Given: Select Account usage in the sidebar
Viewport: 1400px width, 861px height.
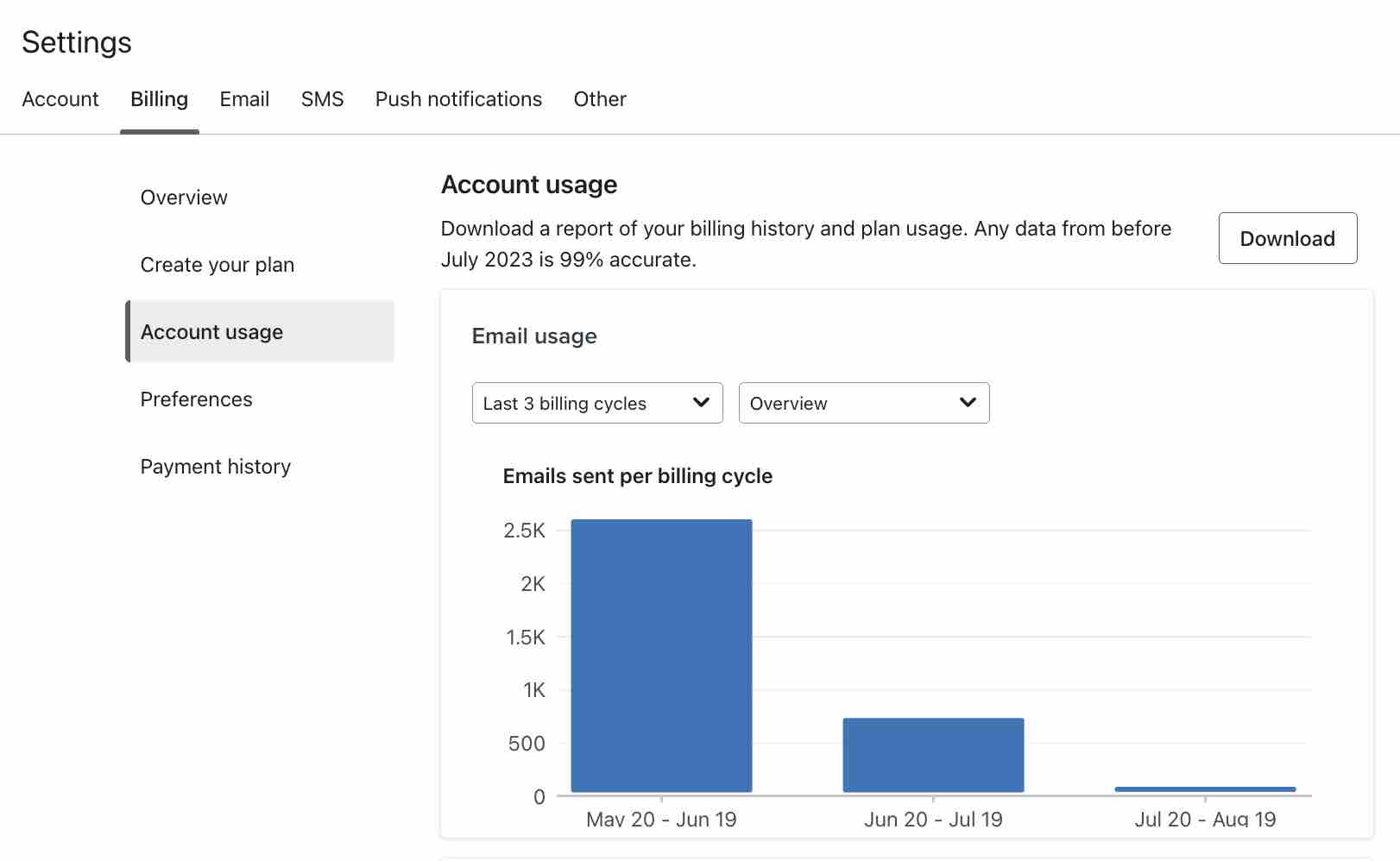Looking at the screenshot, I should tap(211, 331).
